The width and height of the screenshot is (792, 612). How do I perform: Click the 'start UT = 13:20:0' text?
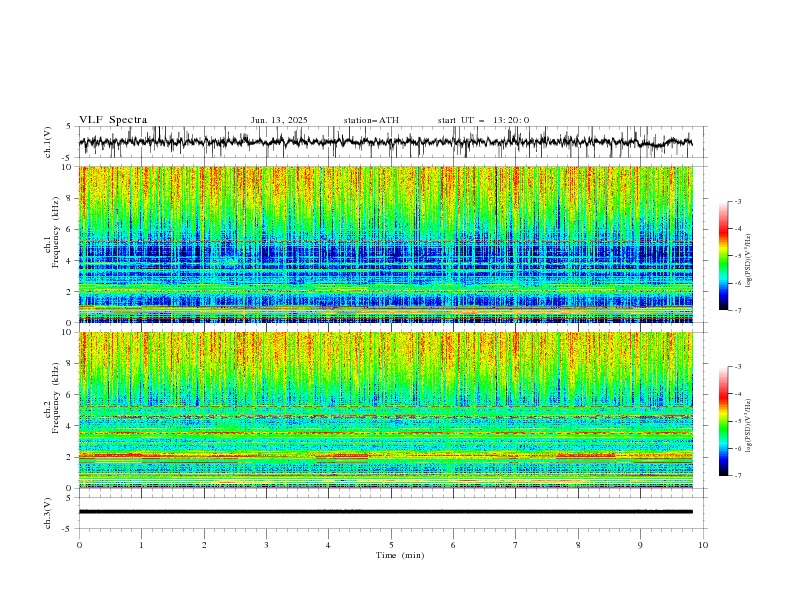coord(483,120)
